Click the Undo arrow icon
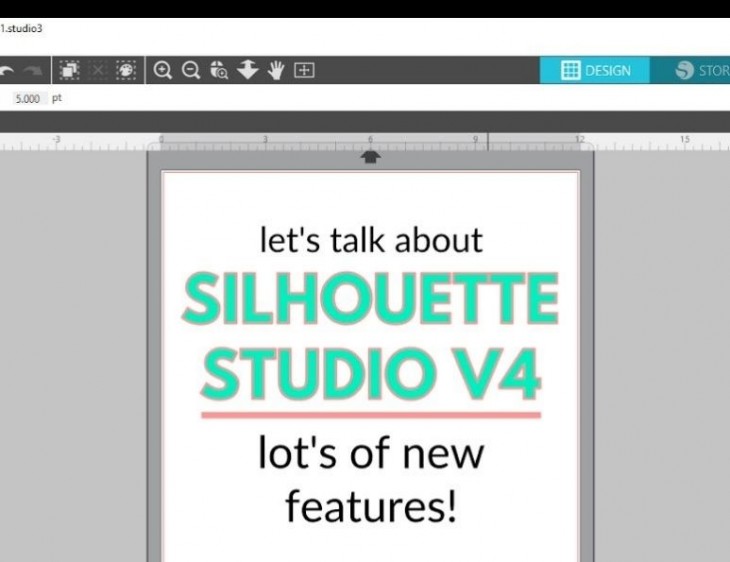 (x=6, y=71)
